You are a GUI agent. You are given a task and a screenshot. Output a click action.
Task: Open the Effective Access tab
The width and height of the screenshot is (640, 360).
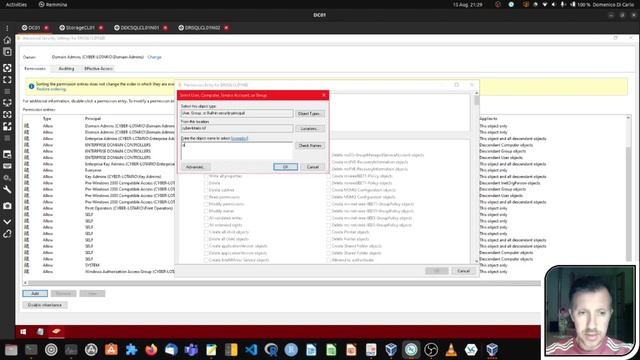pos(98,69)
